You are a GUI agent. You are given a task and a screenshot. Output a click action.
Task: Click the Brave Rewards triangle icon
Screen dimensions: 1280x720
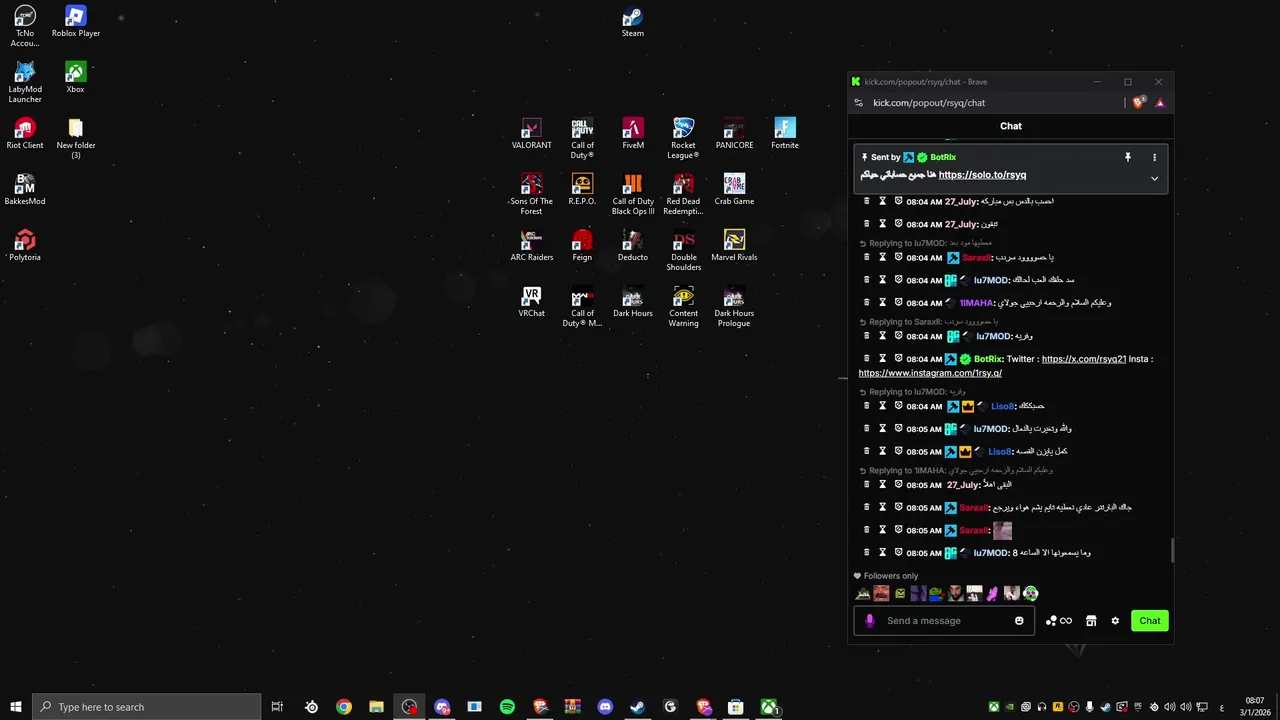1160,103
